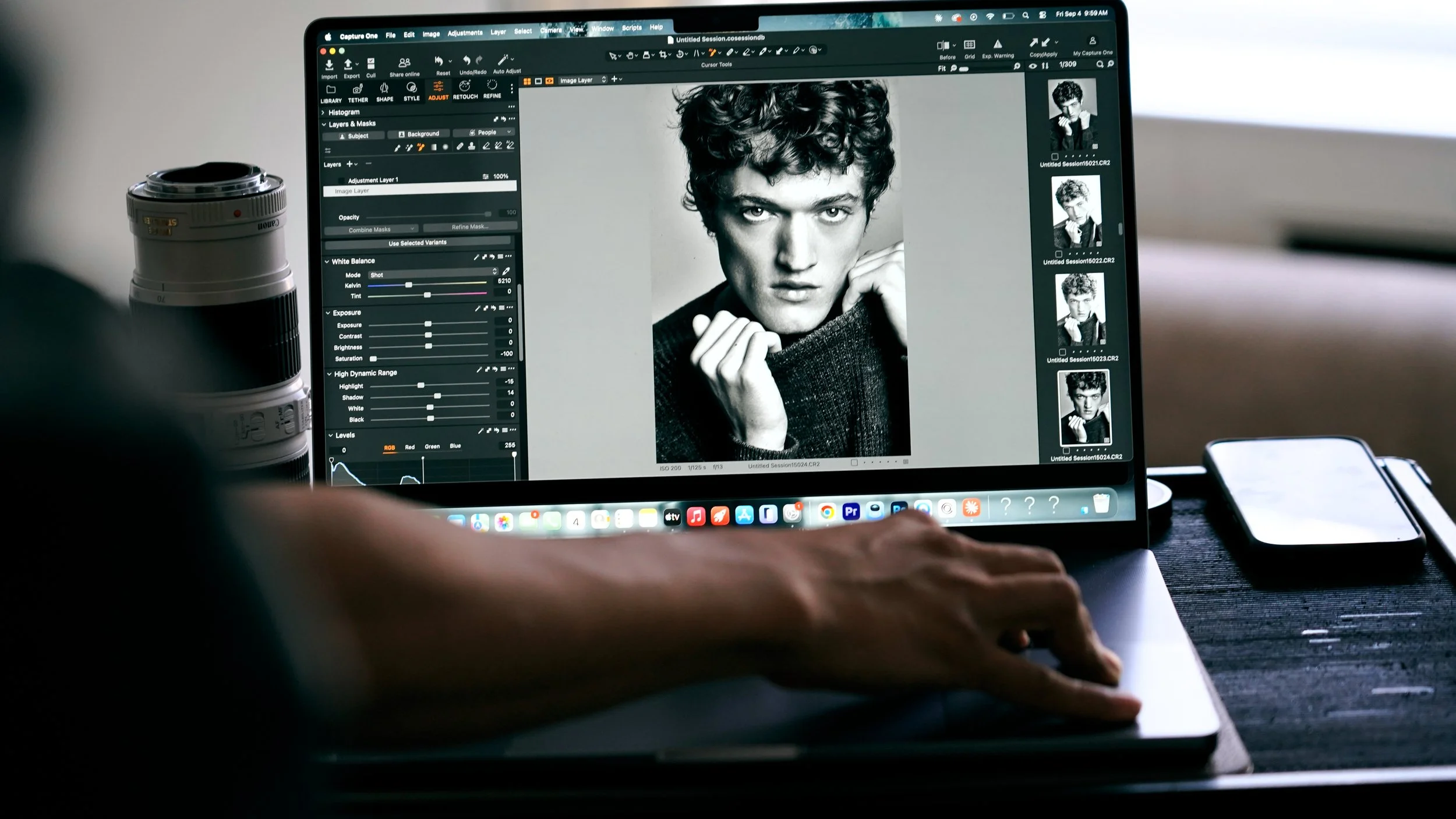Open the White Balance Mode dropdown
Viewport: 1456px width, 819px height.
[433, 274]
